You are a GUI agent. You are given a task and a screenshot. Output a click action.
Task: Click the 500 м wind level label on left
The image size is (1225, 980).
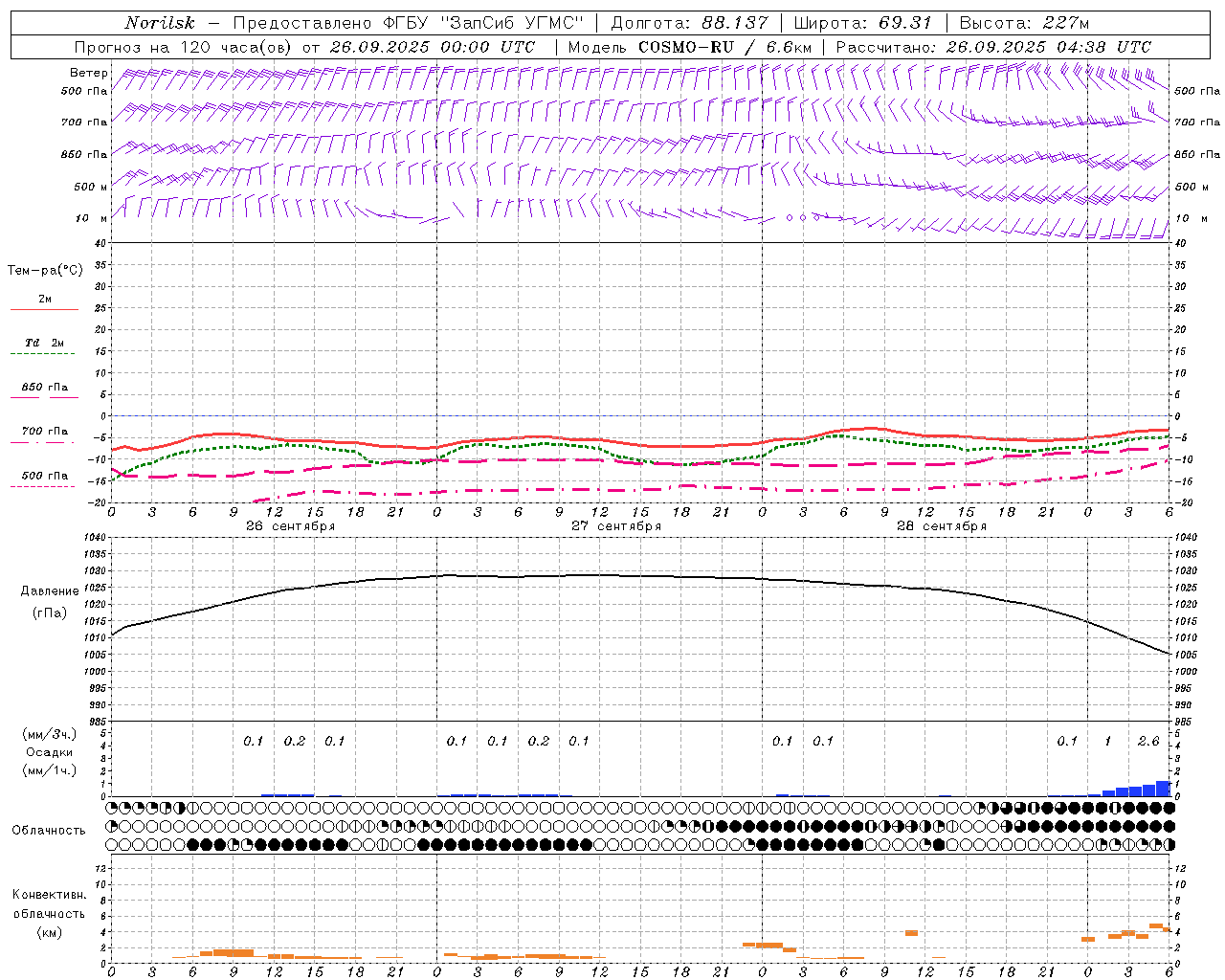91,187
